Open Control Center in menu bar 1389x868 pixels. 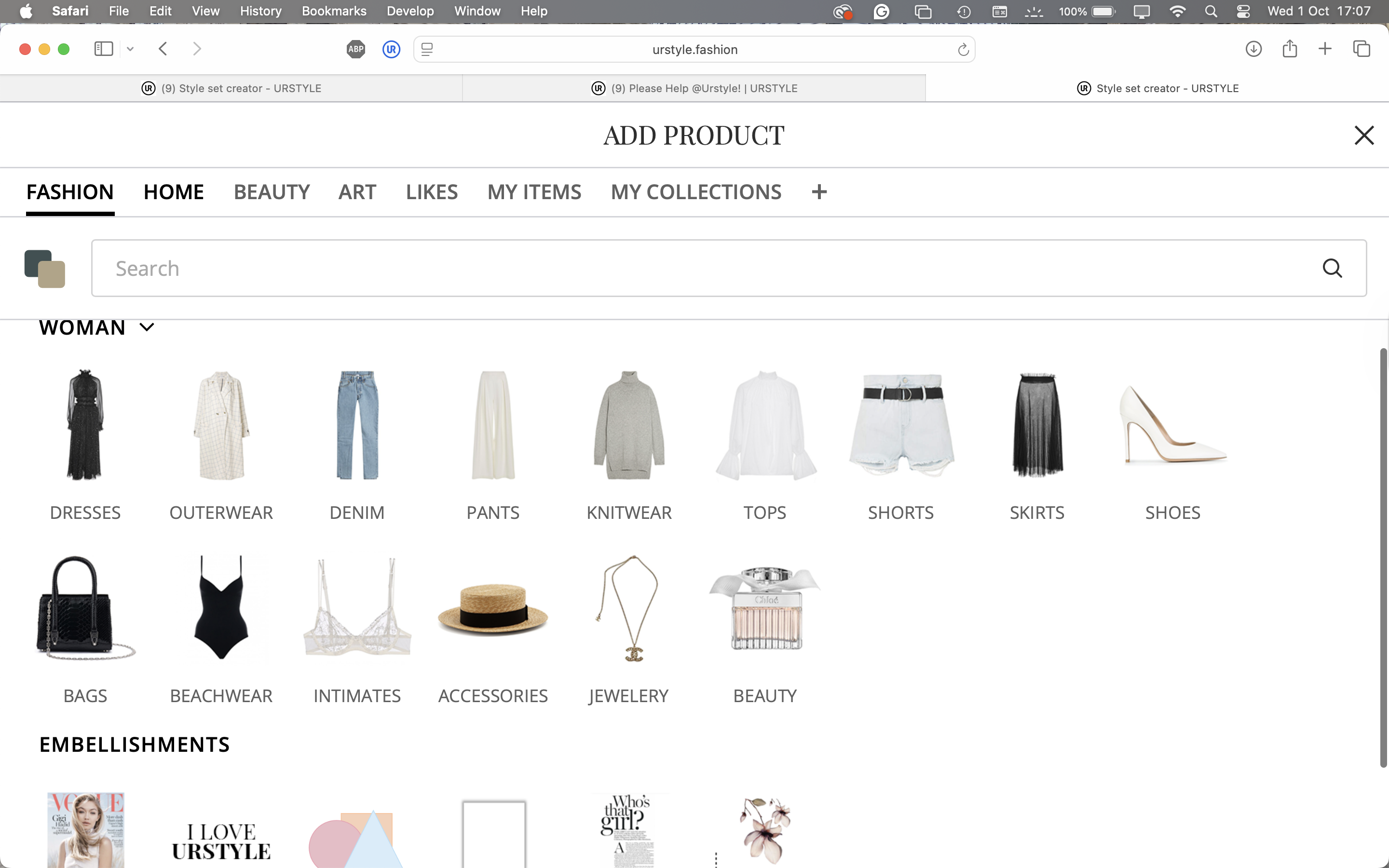[x=1243, y=12]
